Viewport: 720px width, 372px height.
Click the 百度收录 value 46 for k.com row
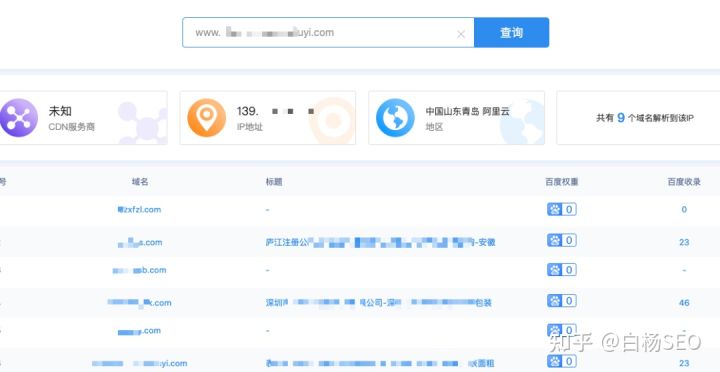pos(684,303)
